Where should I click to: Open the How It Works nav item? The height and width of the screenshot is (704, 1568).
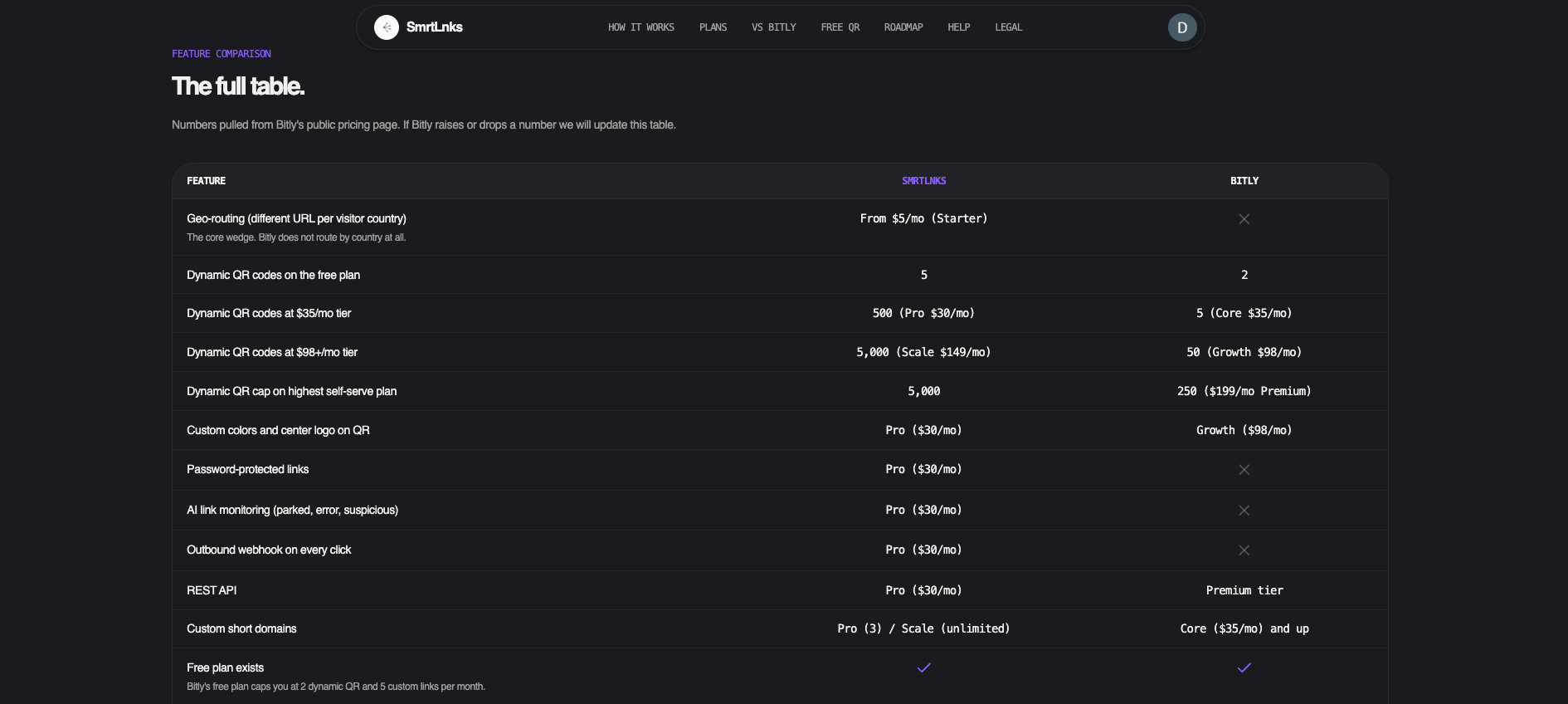(640, 27)
